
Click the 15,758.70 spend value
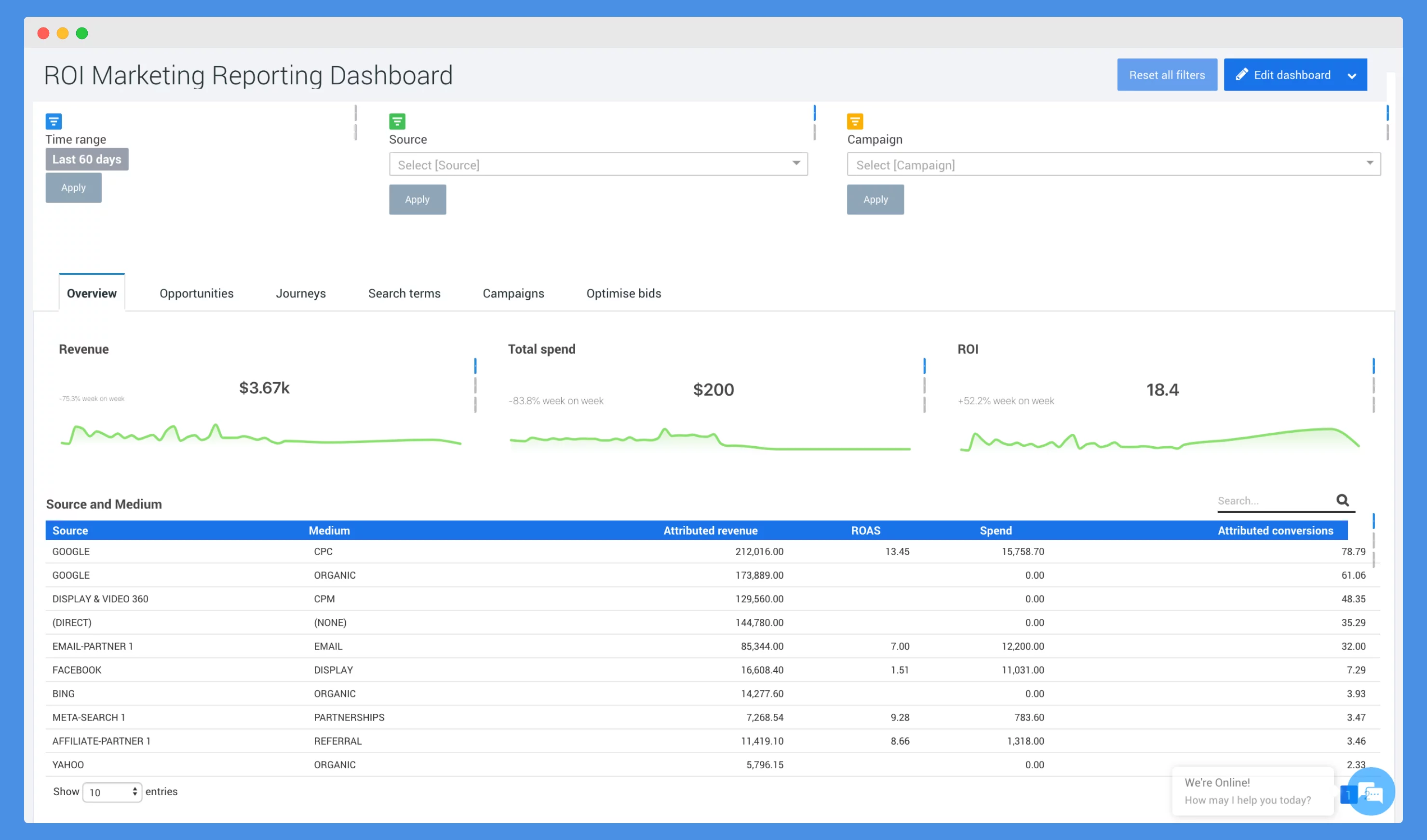pos(1023,552)
